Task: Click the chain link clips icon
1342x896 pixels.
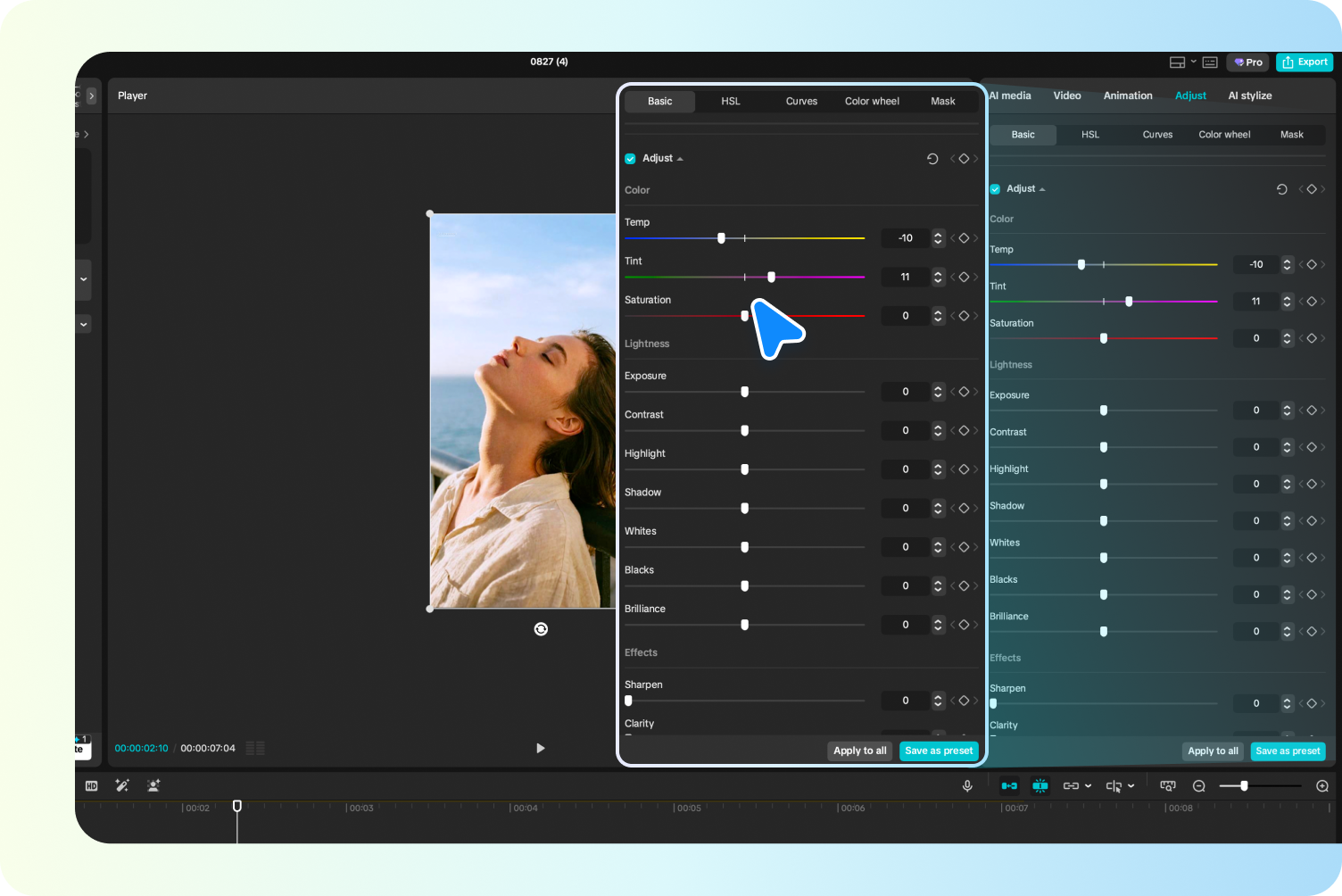Action: (x=1071, y=786)
